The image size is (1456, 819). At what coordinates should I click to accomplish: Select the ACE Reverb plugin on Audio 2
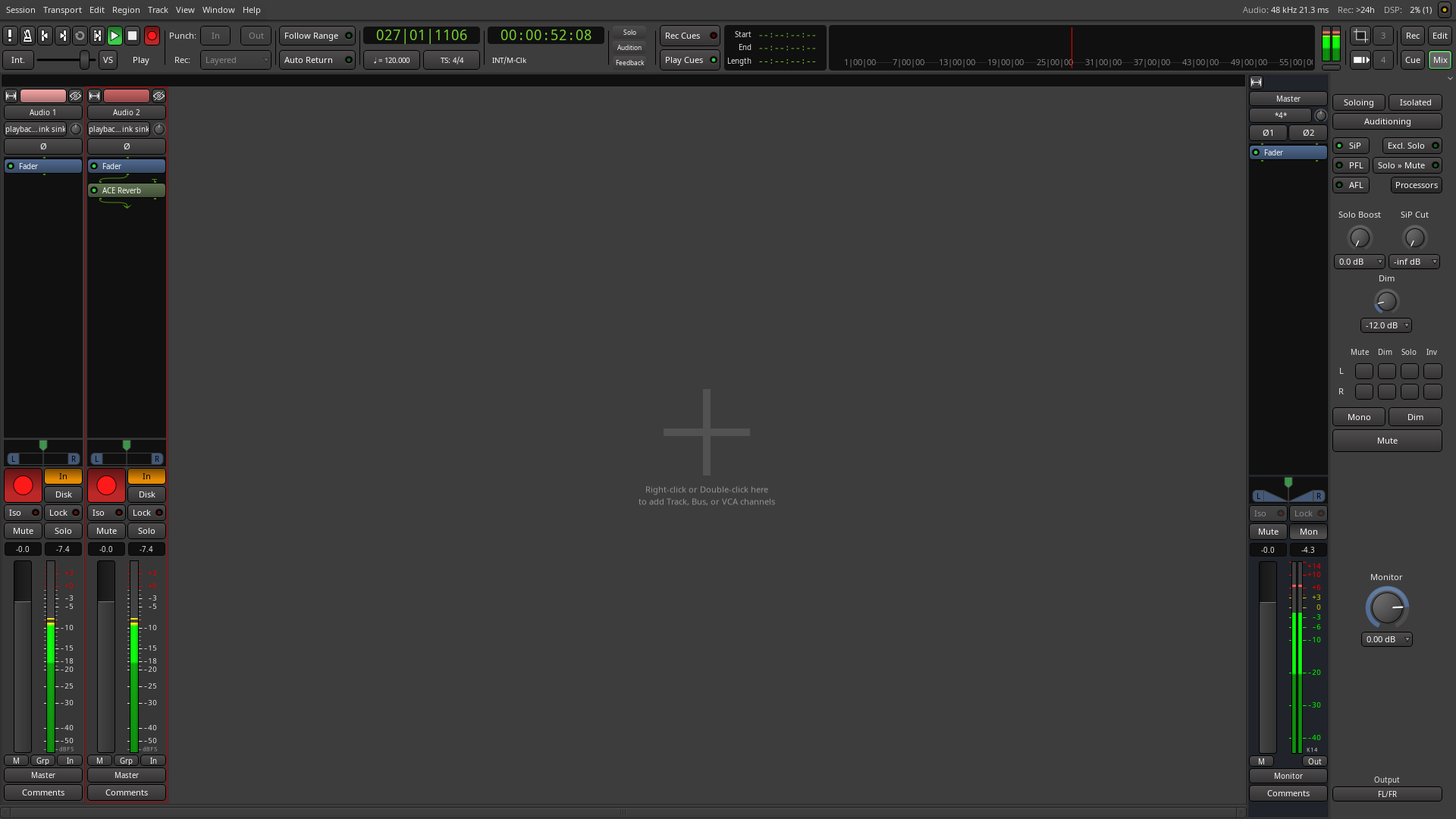(x=127, y=190)
